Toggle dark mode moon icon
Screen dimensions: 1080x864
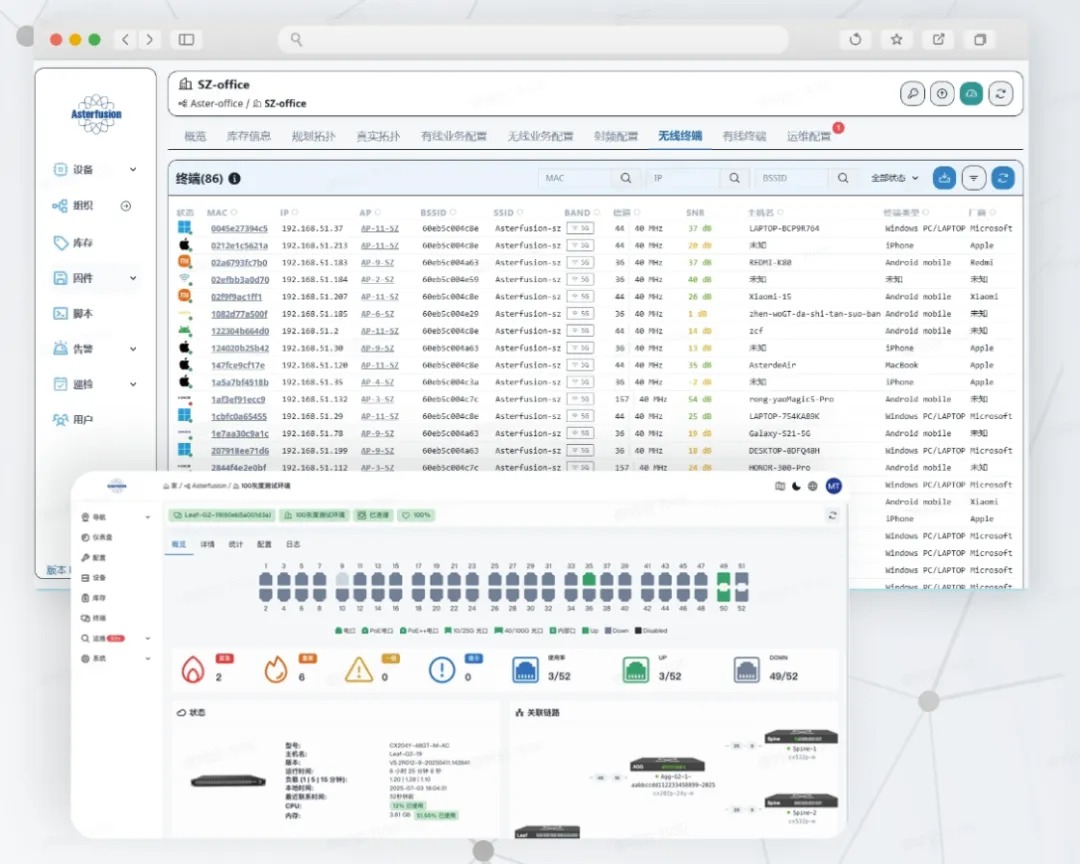coord(796,486)
